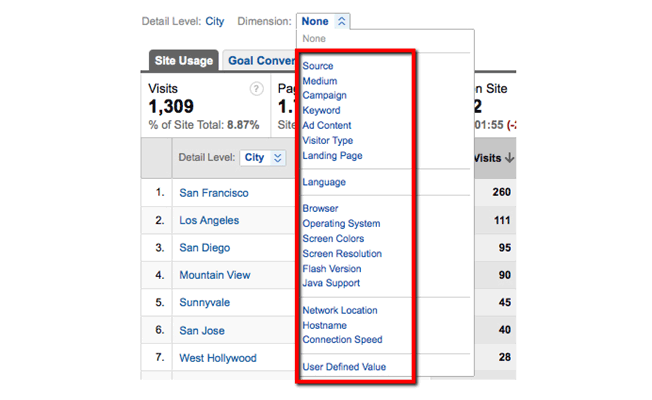Click the 28 visits value

point(505,358)
